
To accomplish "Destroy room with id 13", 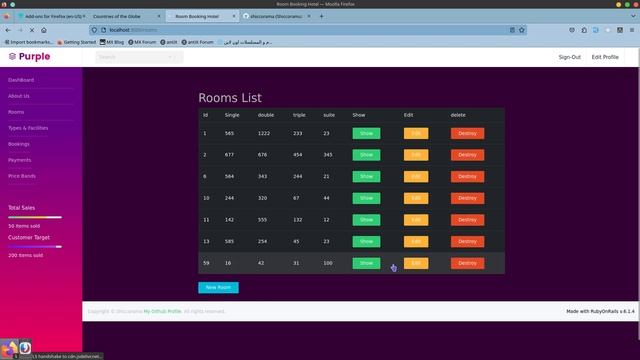I will [467, 242].
